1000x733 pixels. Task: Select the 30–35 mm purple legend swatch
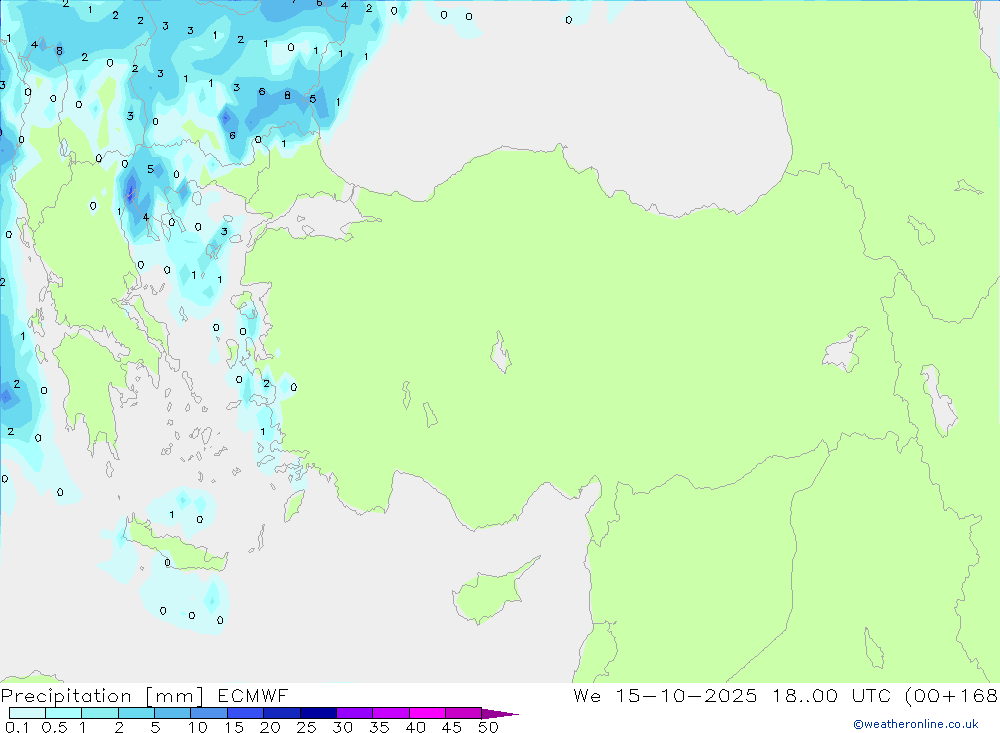pos(354,713)
